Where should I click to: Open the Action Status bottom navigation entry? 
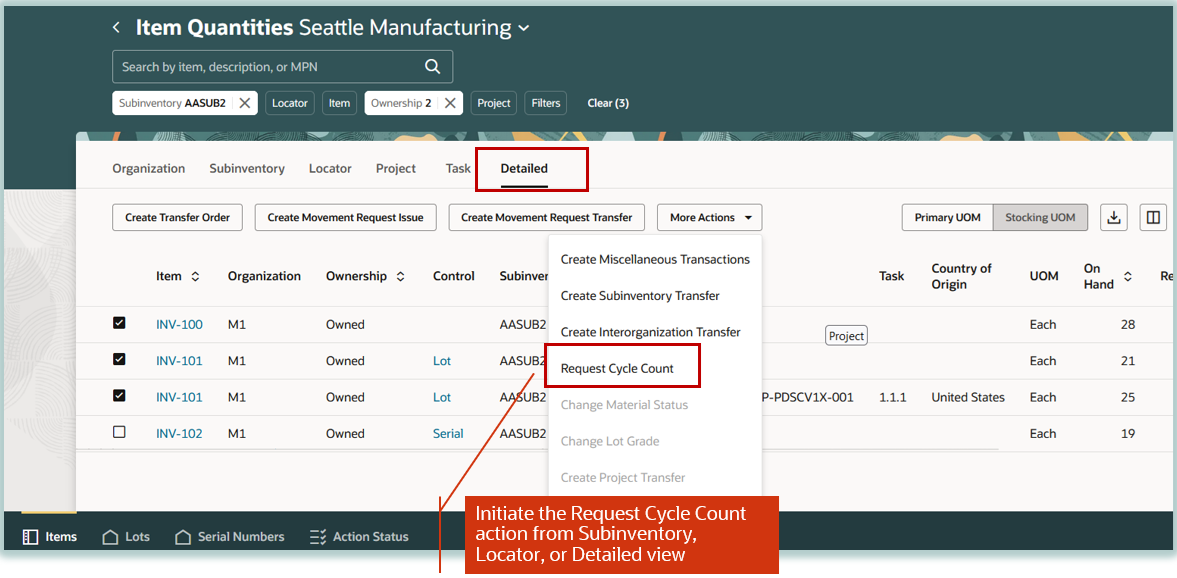coord(360,537)
